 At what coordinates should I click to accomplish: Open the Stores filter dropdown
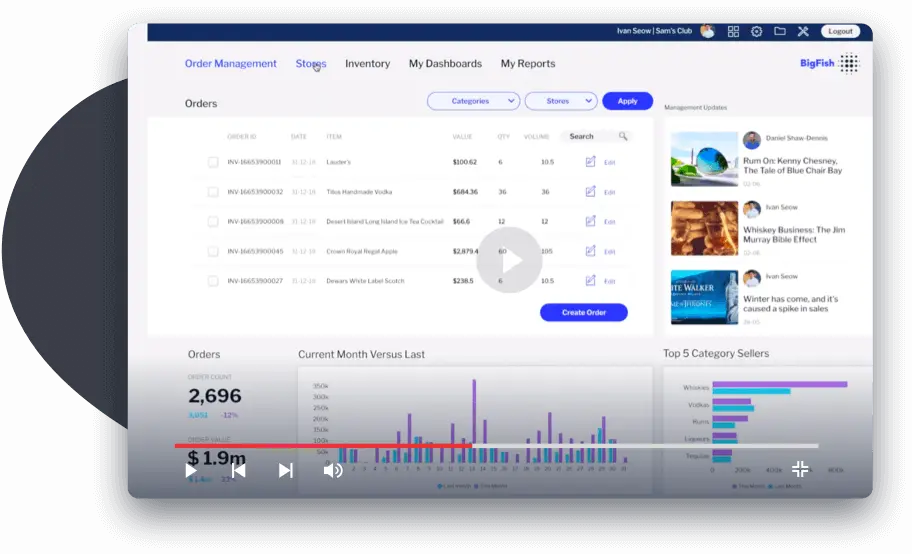point(560,101)
